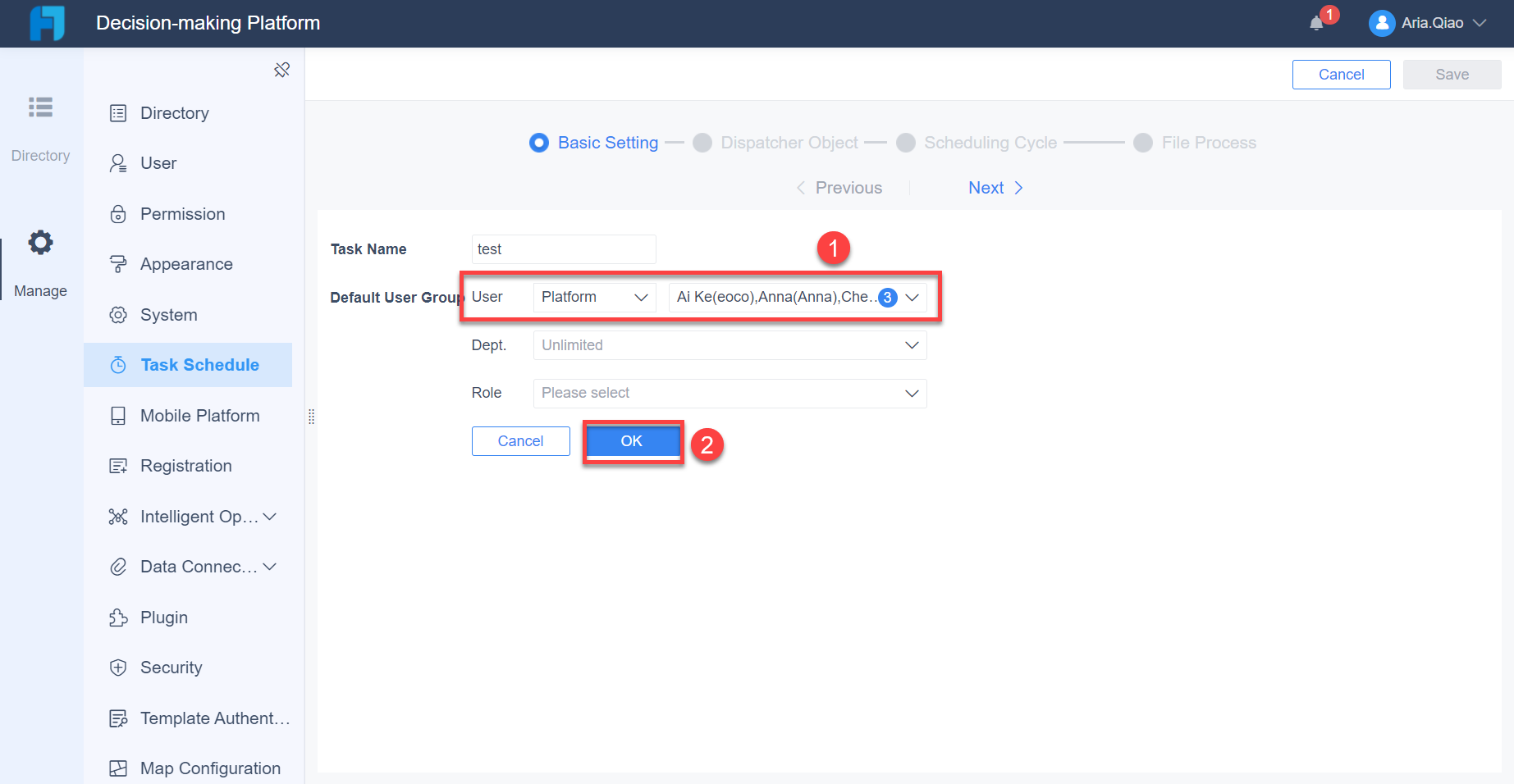
Task: Expand the Intelligent Op sidebar chevron
Action: 271,516
